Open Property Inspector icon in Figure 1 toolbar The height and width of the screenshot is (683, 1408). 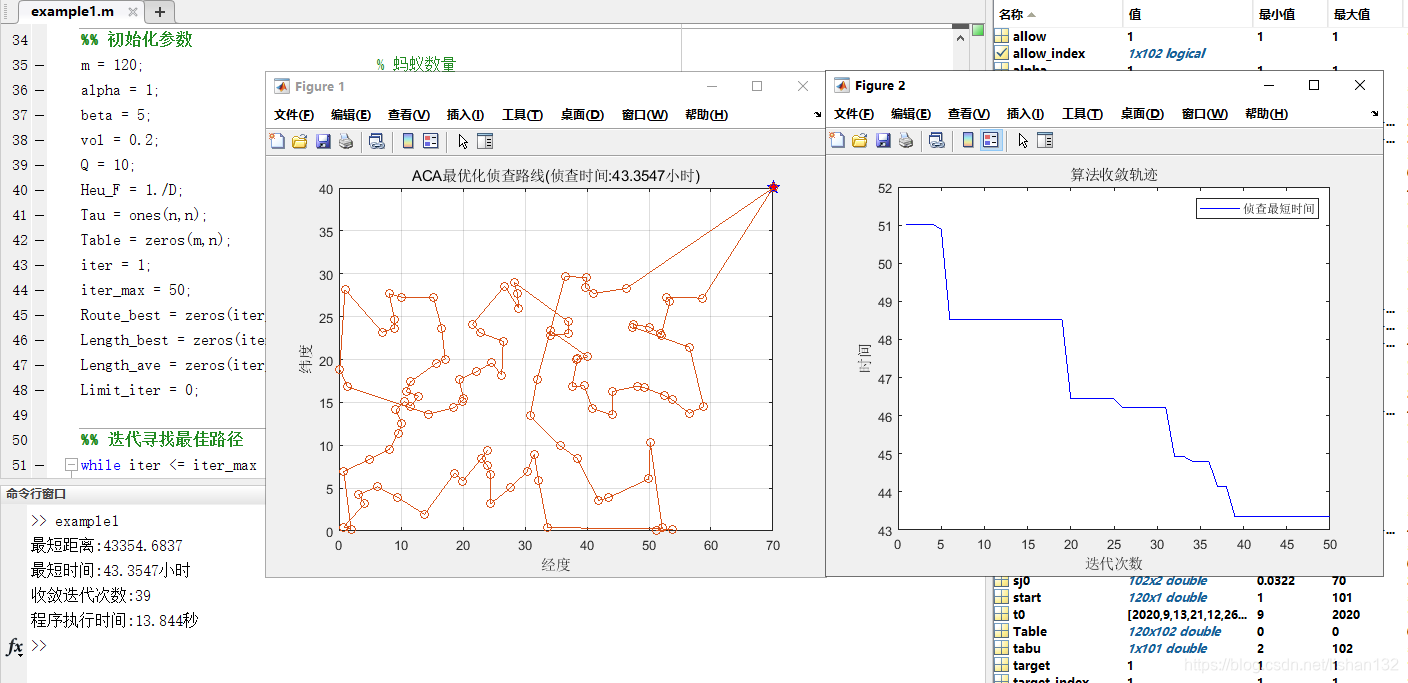click(x=484, y=141)
